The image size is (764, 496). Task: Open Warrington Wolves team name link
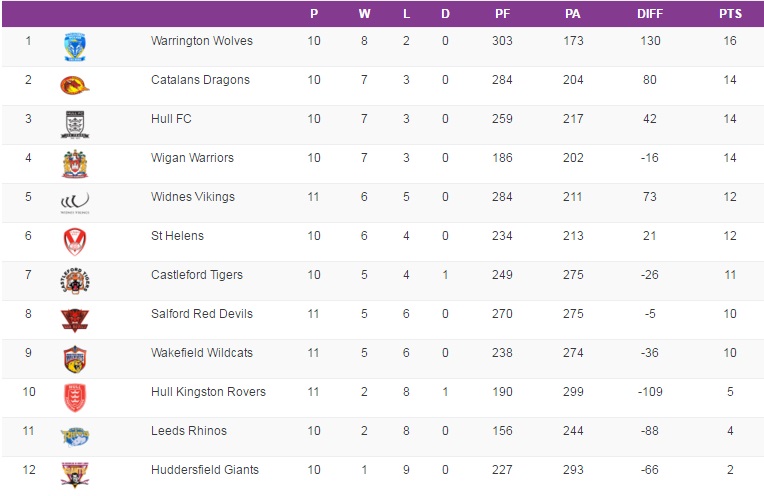click(202, 41)
